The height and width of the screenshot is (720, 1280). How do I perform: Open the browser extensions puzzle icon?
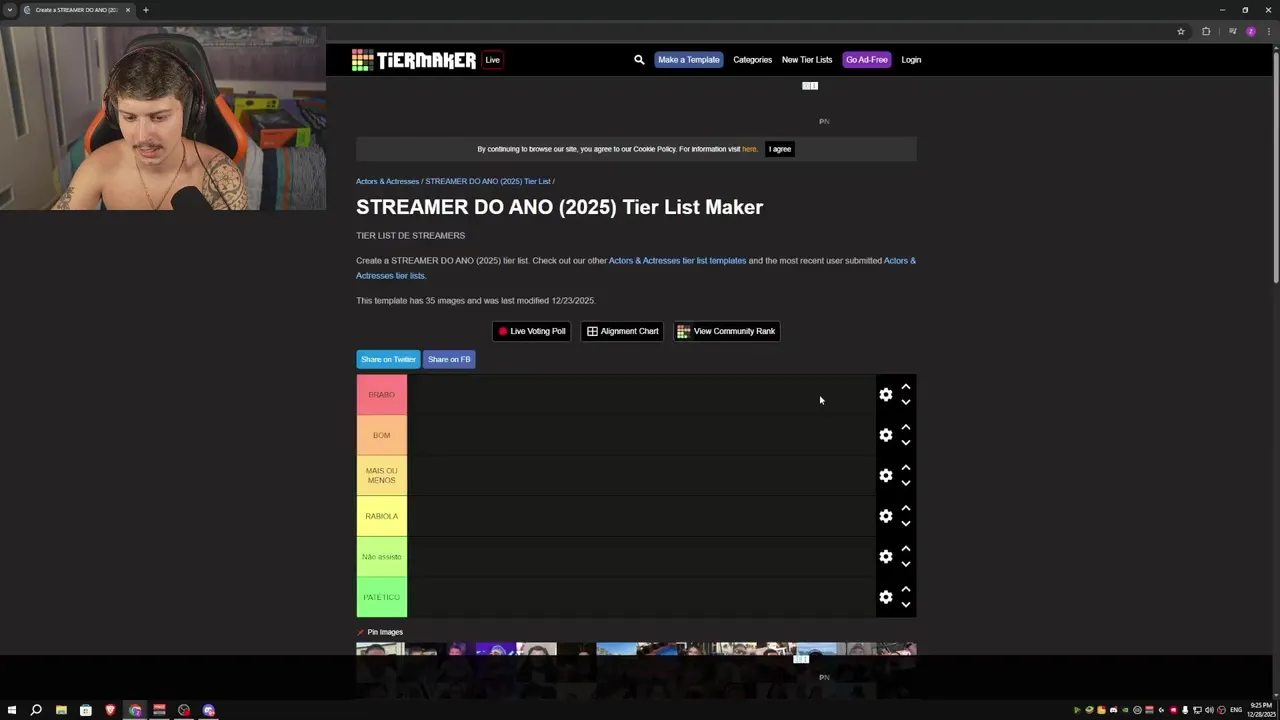1206,31
